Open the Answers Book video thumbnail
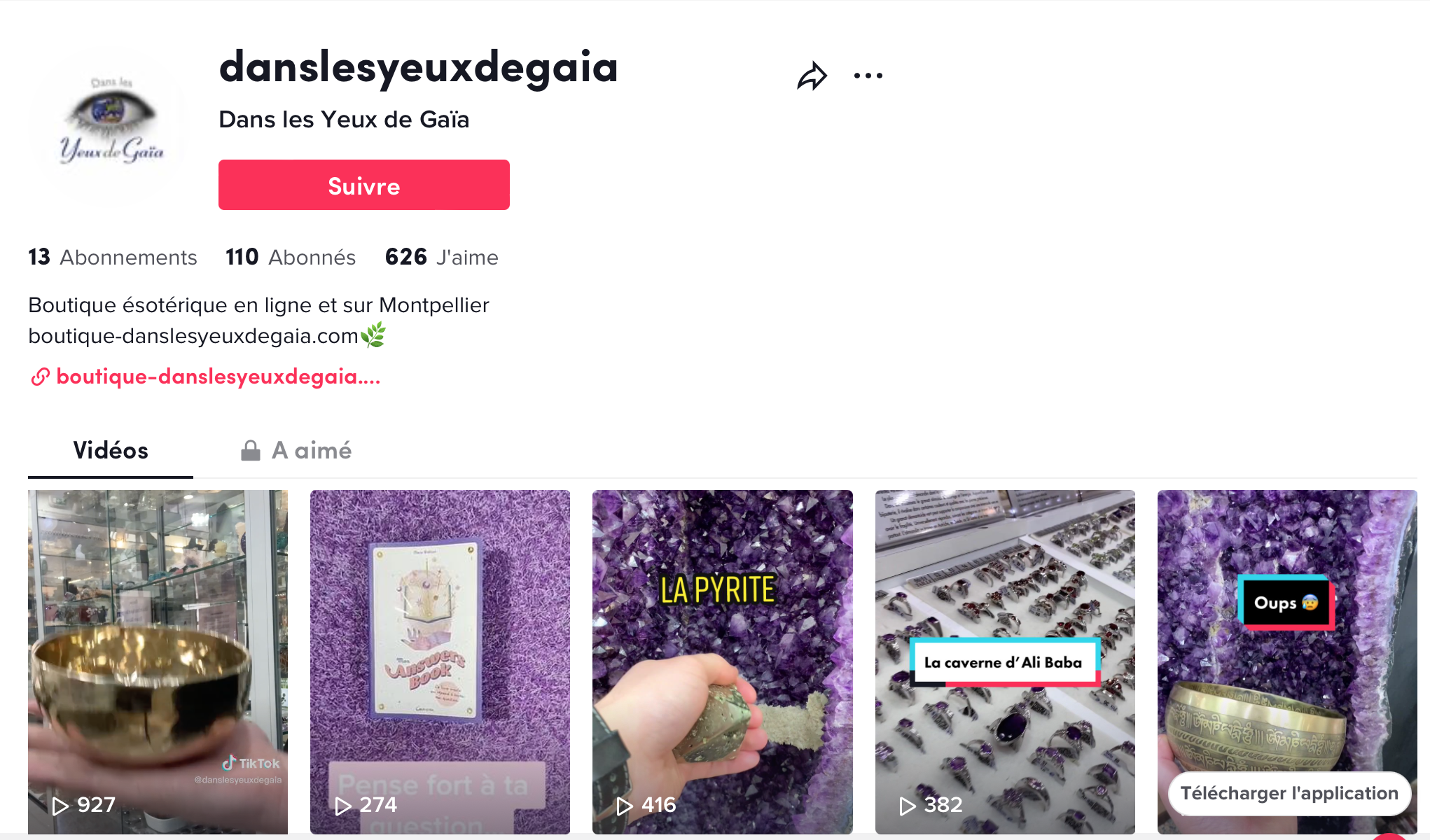1430x840 pixels. pyautogui.click(x=440, y=661)
